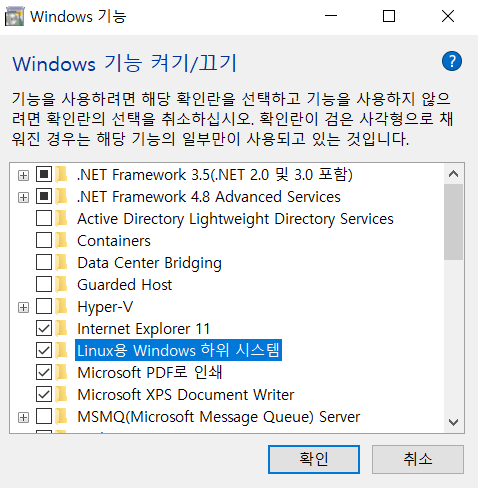Click folder icon beside Microsoft PDF로 인쇄
The image size is (478, 488).
[61, 373]
